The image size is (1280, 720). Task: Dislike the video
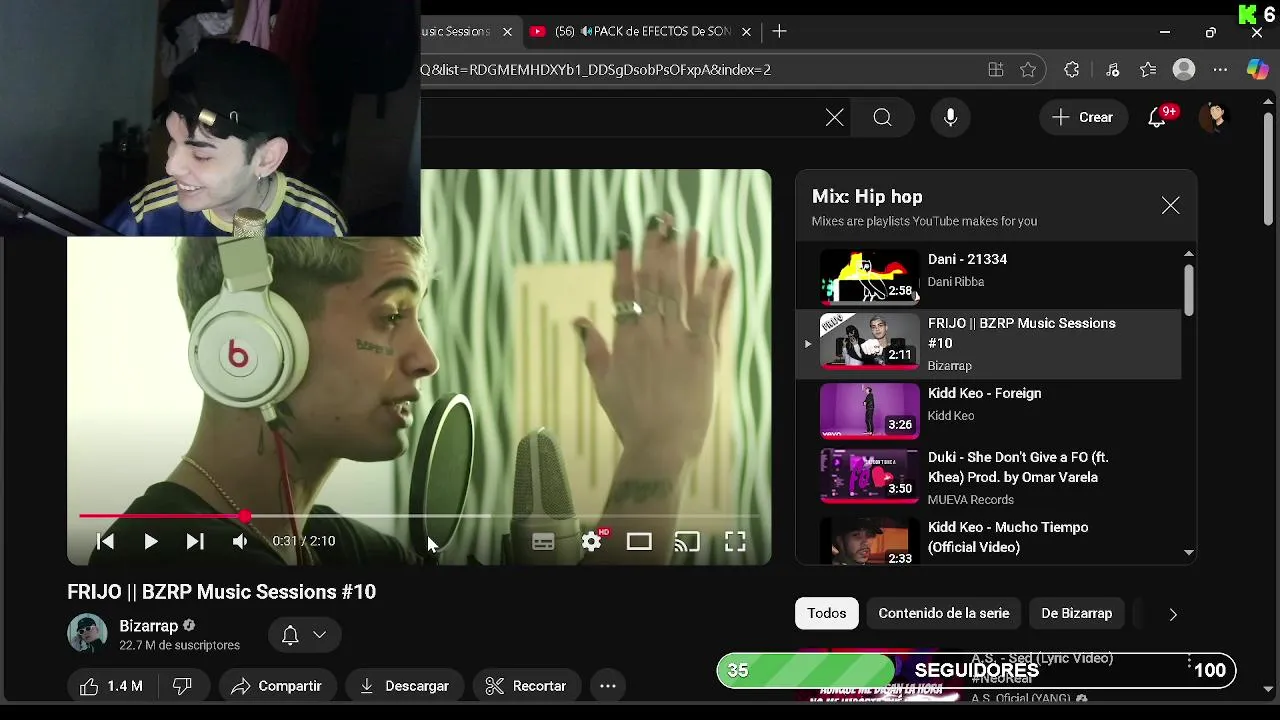[x=182, y=686]
